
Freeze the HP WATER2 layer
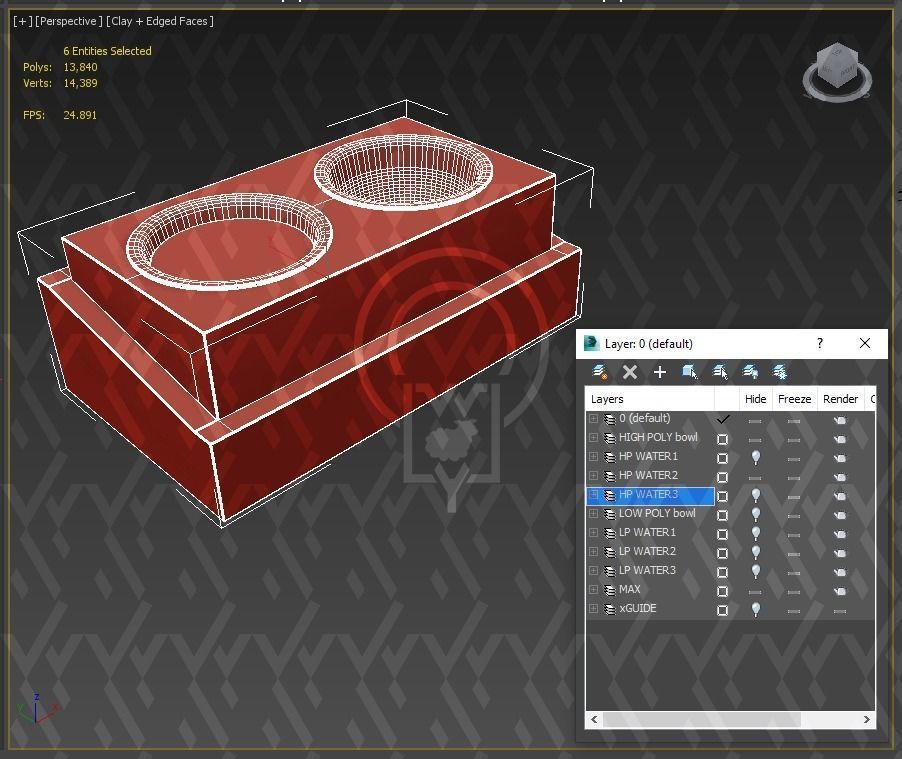(x=794, y=478)
